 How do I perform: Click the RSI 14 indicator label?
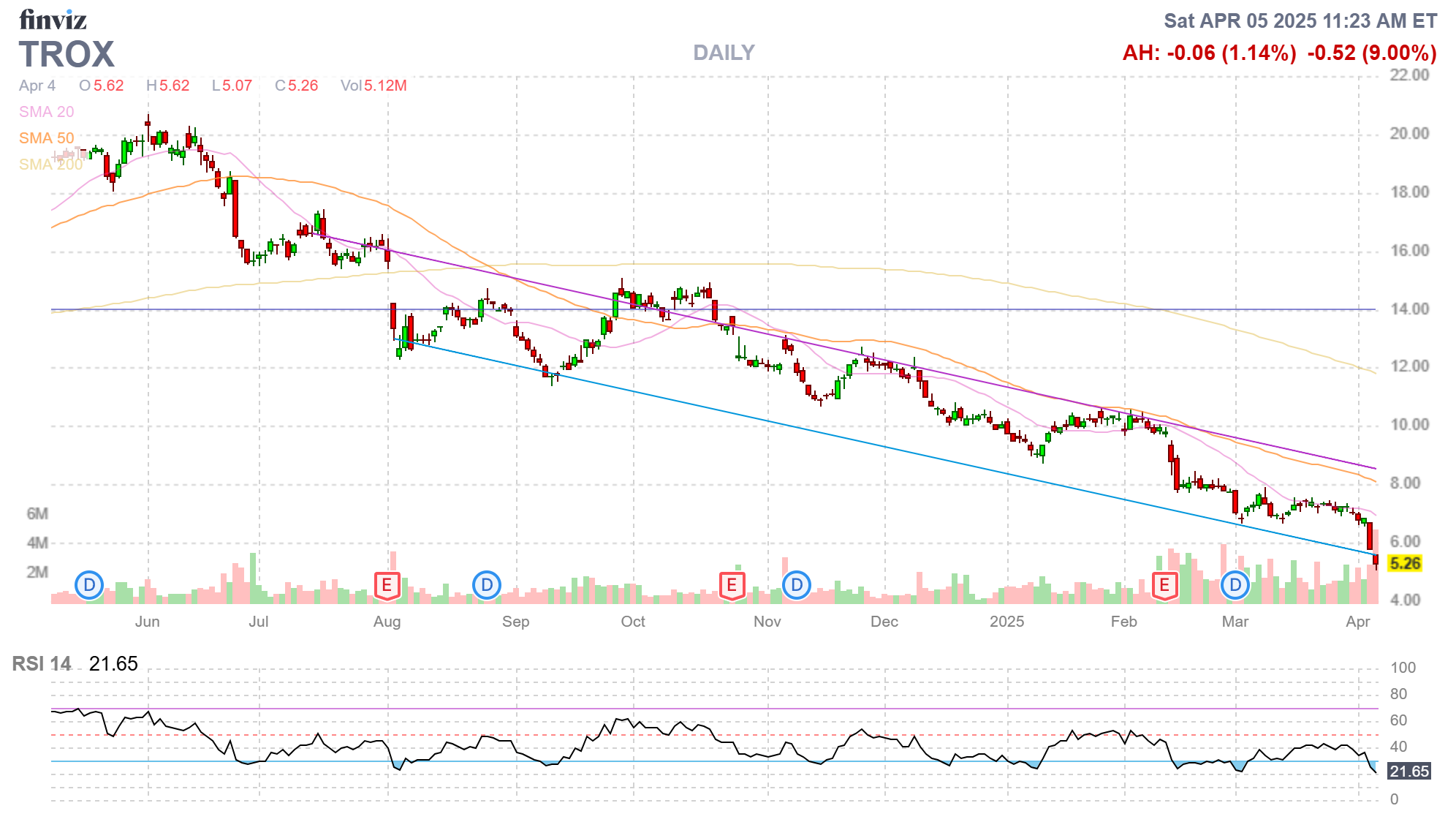42,664
